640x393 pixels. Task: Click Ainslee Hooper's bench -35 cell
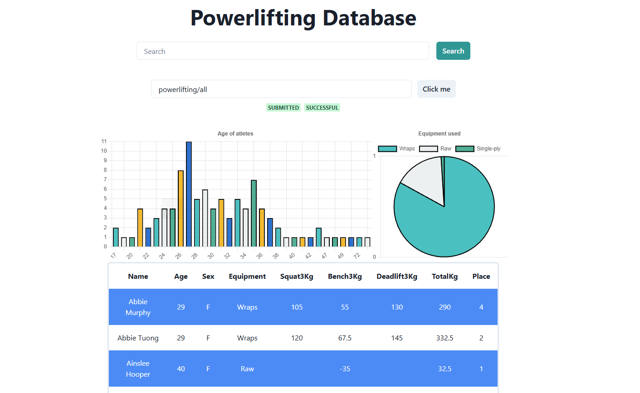(x=345, y=369)
